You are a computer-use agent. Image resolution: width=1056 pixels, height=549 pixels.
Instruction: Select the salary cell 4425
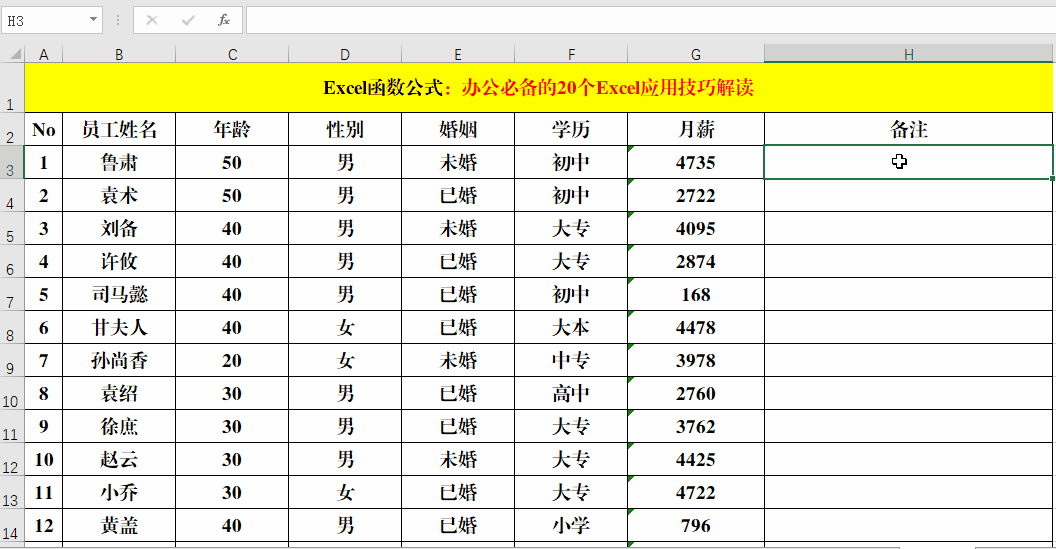click(696, 459)
